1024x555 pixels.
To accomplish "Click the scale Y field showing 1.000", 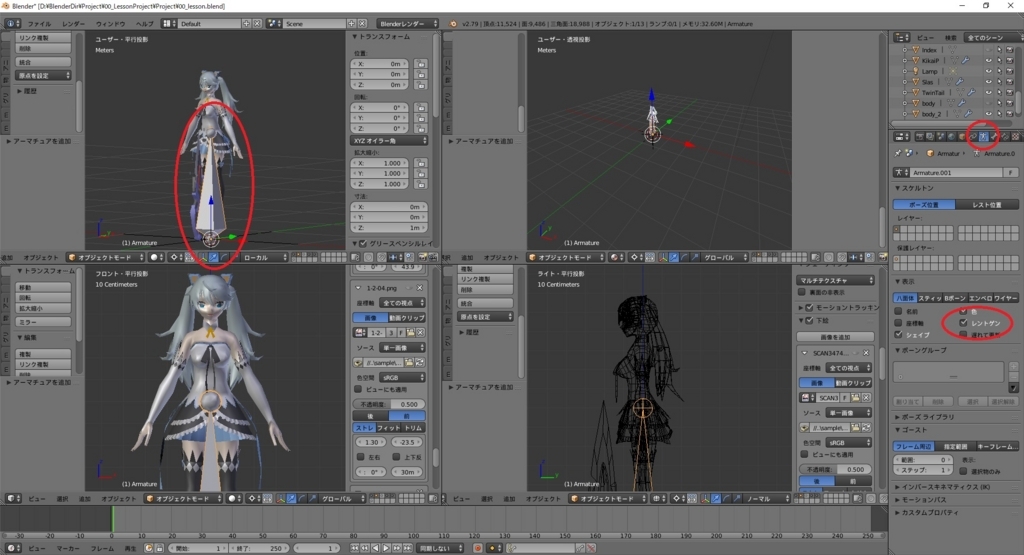I will point(379,174).
